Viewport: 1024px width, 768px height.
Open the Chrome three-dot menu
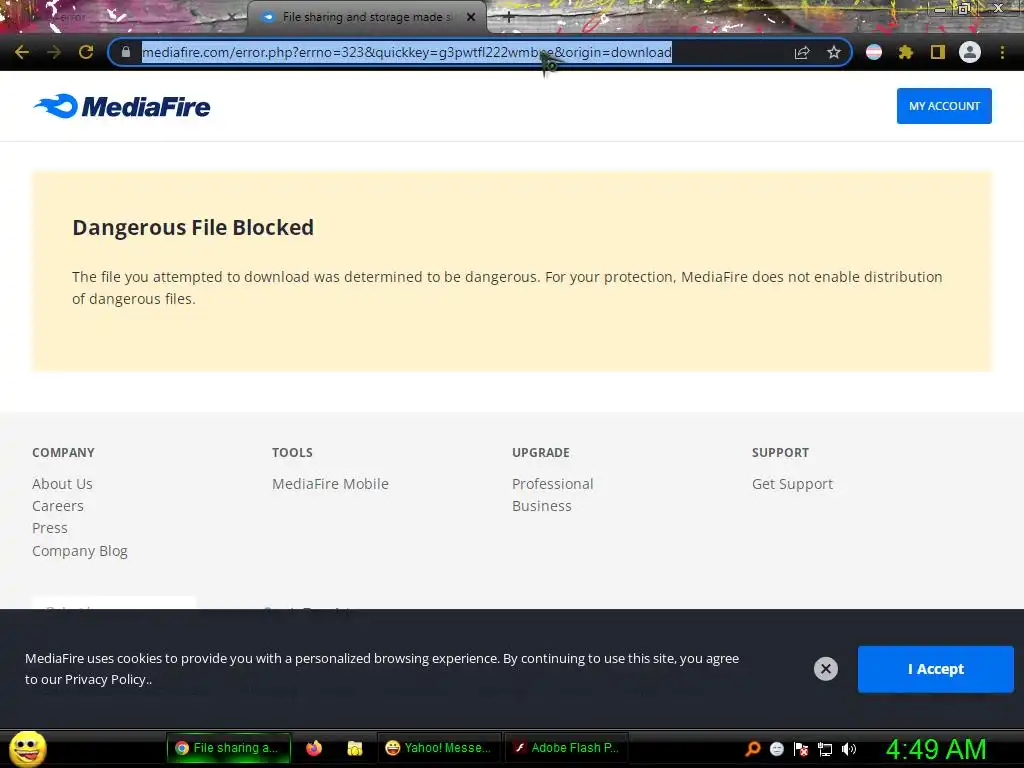[1002, 52]
